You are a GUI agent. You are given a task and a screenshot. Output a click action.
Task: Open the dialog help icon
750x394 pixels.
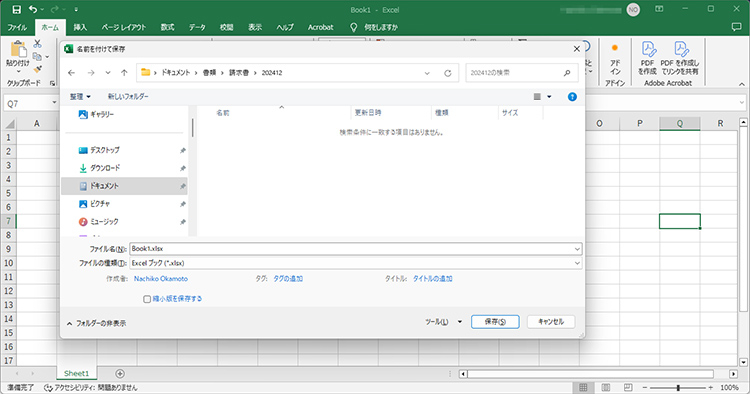click(572, 97)
